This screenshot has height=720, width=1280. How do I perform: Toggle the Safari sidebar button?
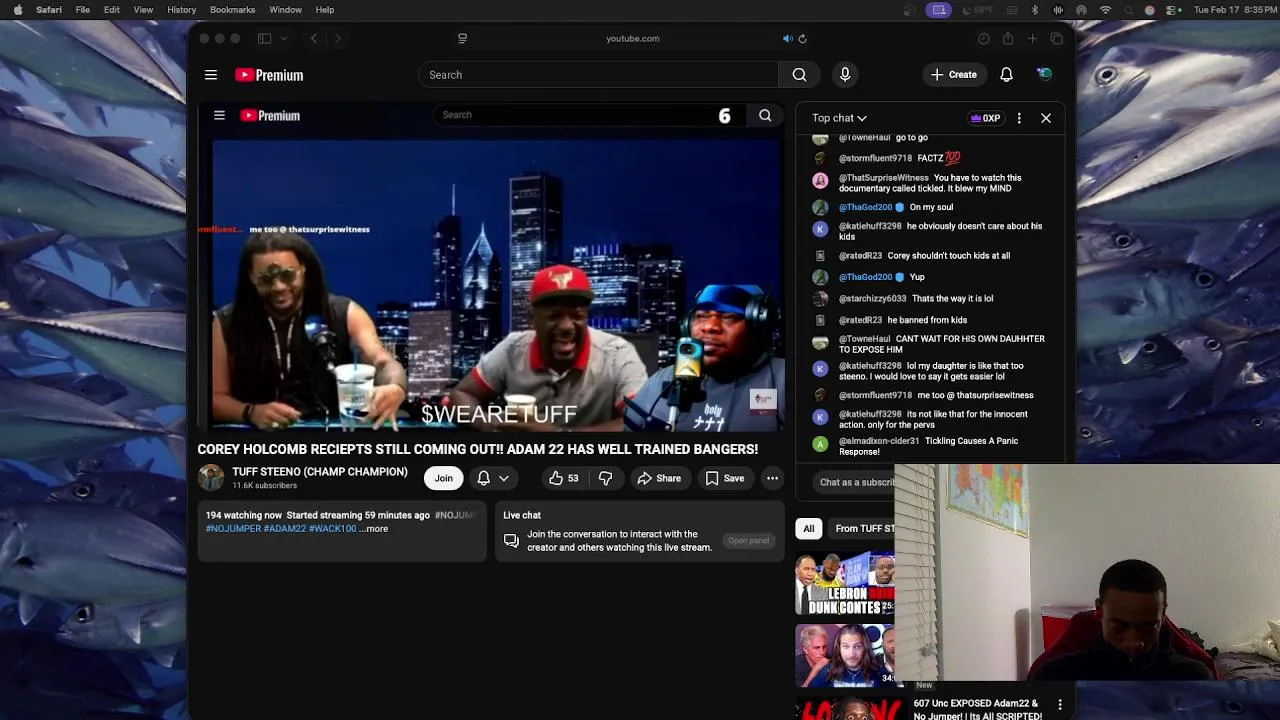coord(264,39)
